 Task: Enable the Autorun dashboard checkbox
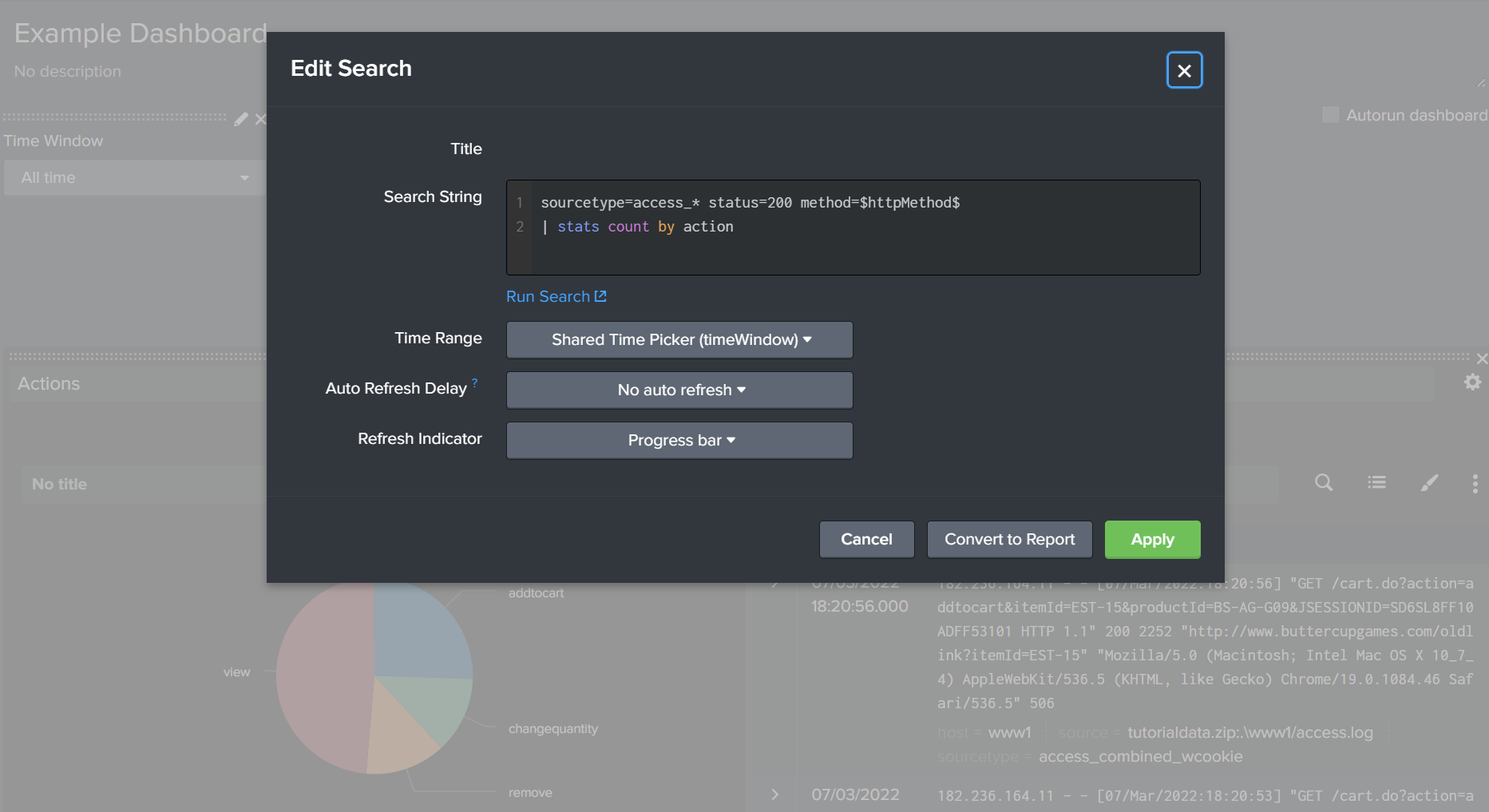point(1330,115)
